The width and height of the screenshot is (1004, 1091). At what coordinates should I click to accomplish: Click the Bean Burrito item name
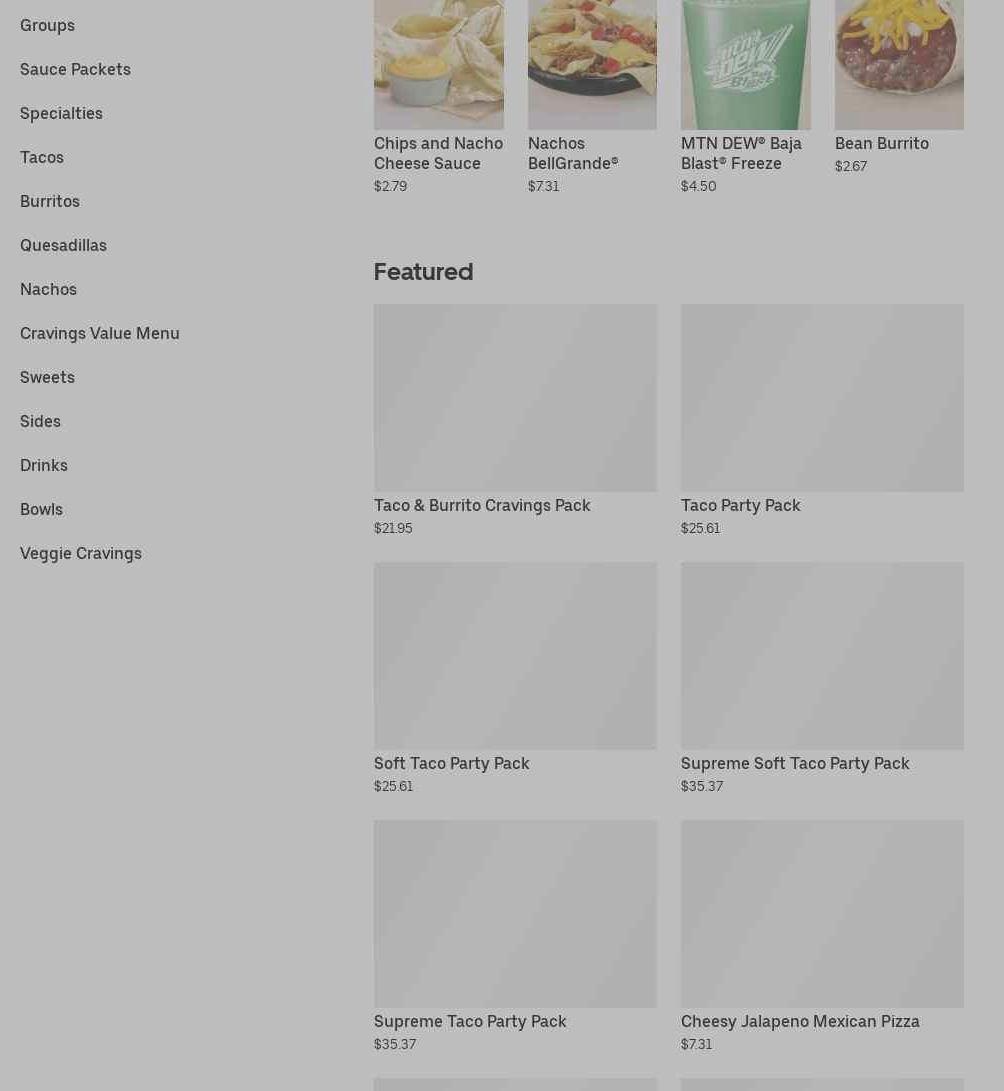tap(882, 143)
